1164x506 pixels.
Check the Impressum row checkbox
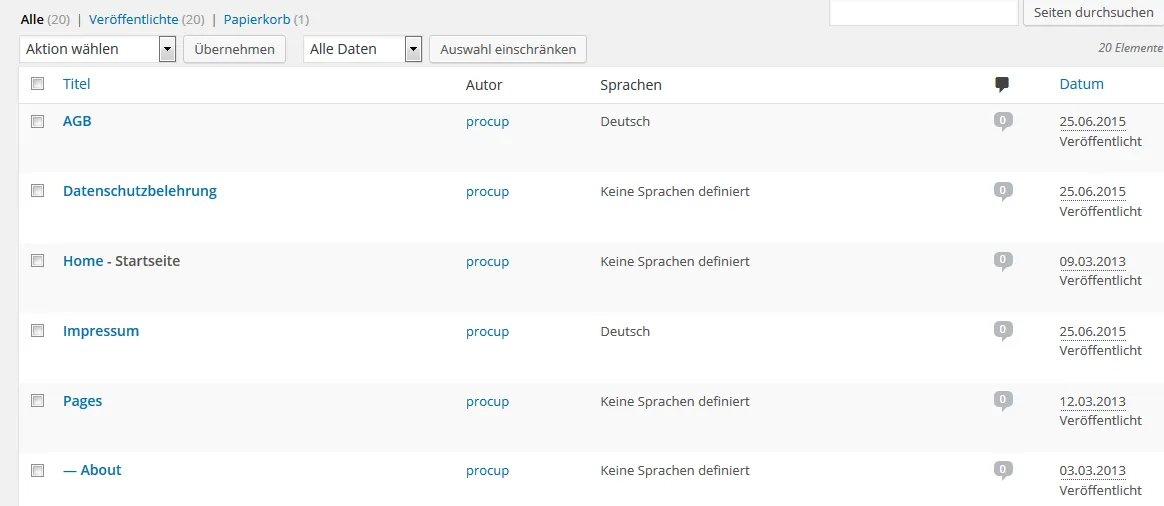37,332
